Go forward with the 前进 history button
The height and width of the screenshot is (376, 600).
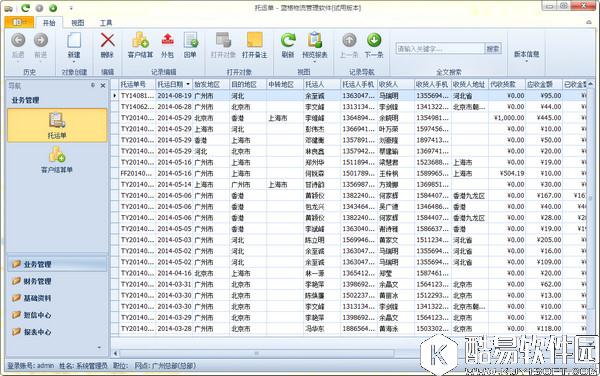coord(41,45)
